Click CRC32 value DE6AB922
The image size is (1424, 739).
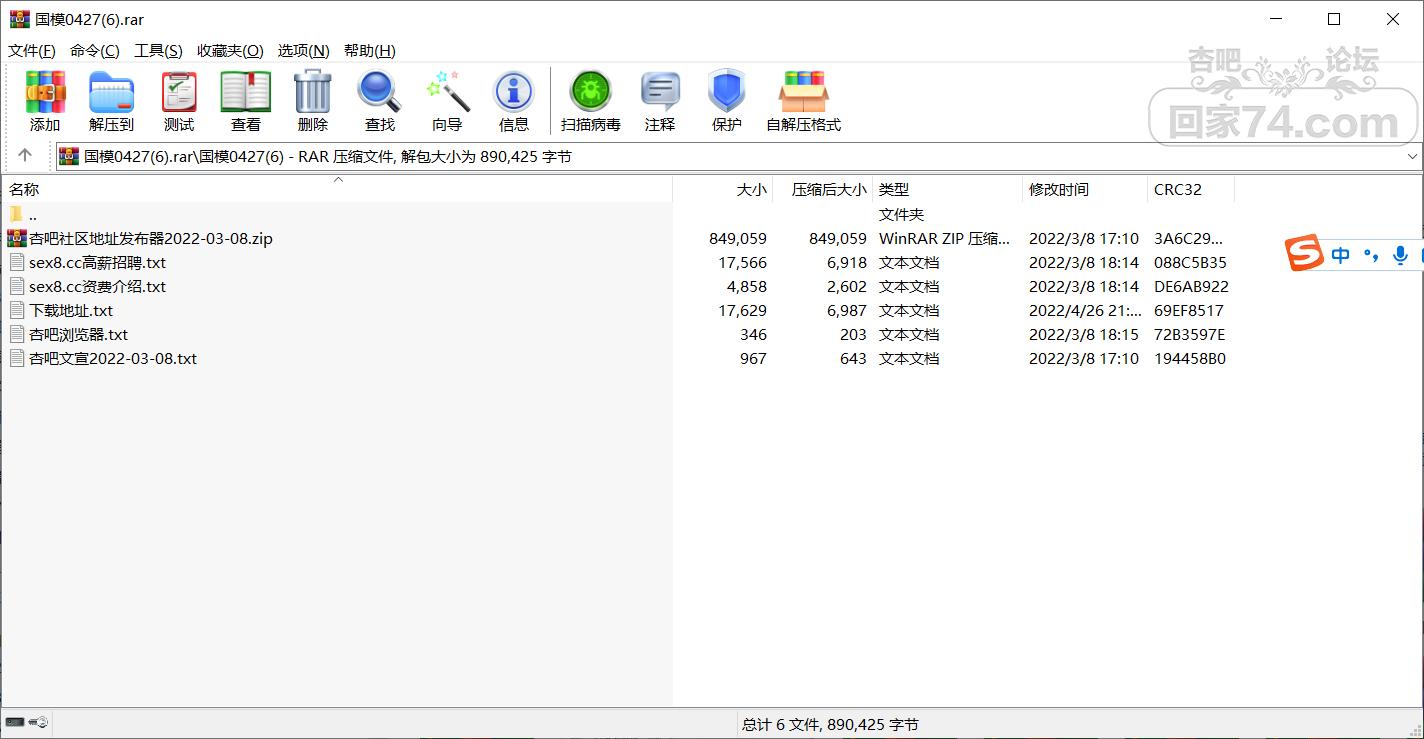pyautogui.click(x=1191, y=286)
